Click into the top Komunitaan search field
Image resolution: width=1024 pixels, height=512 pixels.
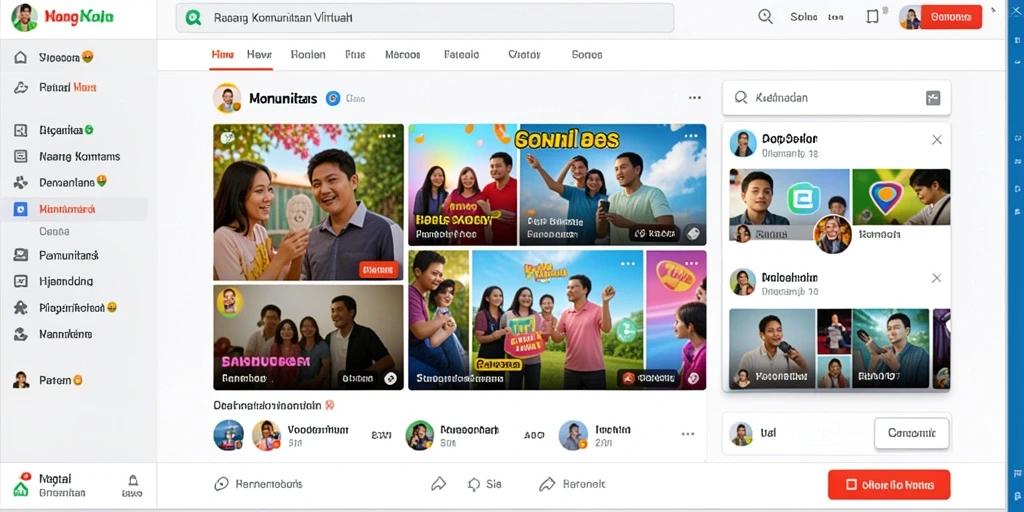click(424, 18)
